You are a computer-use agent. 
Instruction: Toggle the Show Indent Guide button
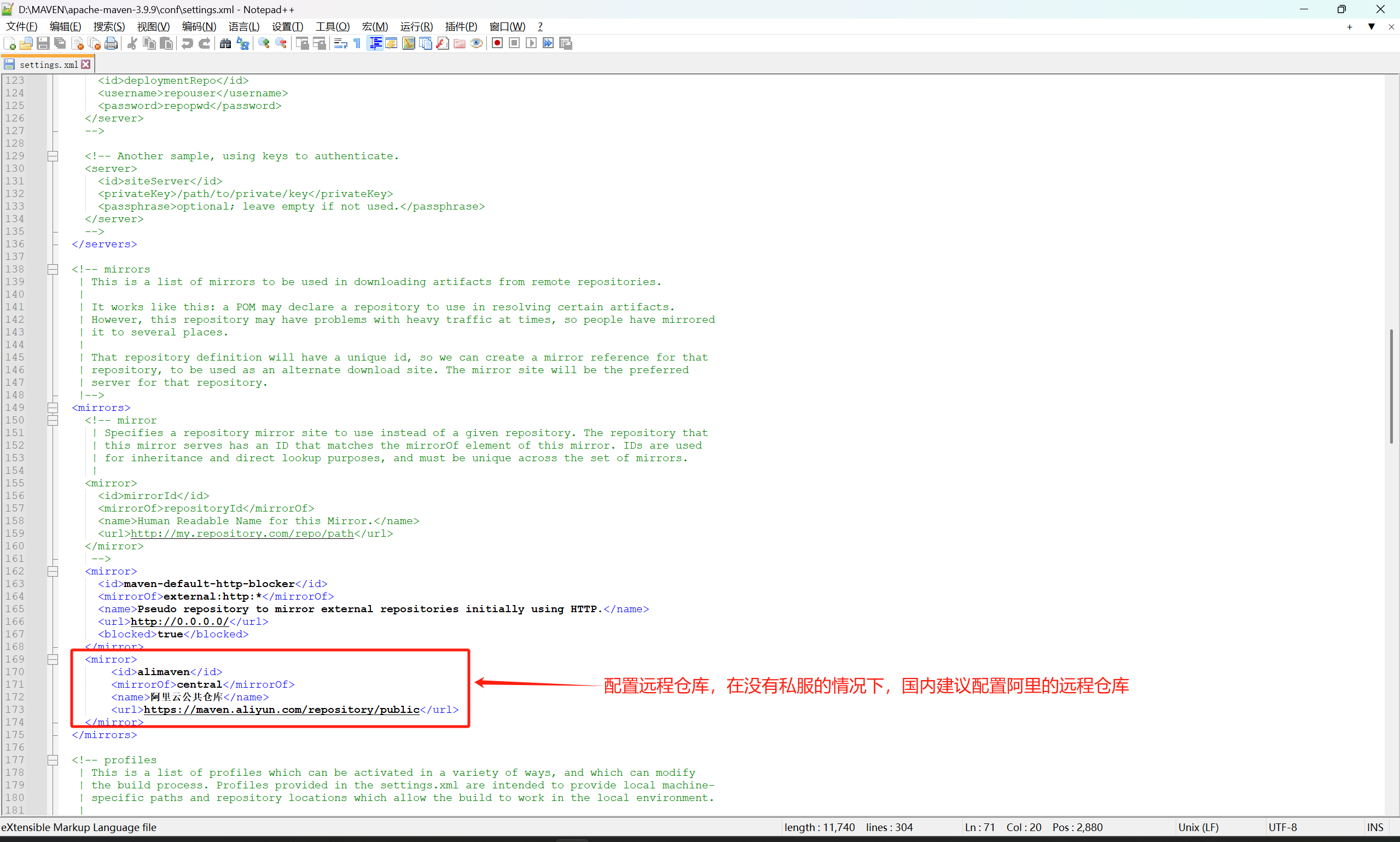click(x=375, y=44)
